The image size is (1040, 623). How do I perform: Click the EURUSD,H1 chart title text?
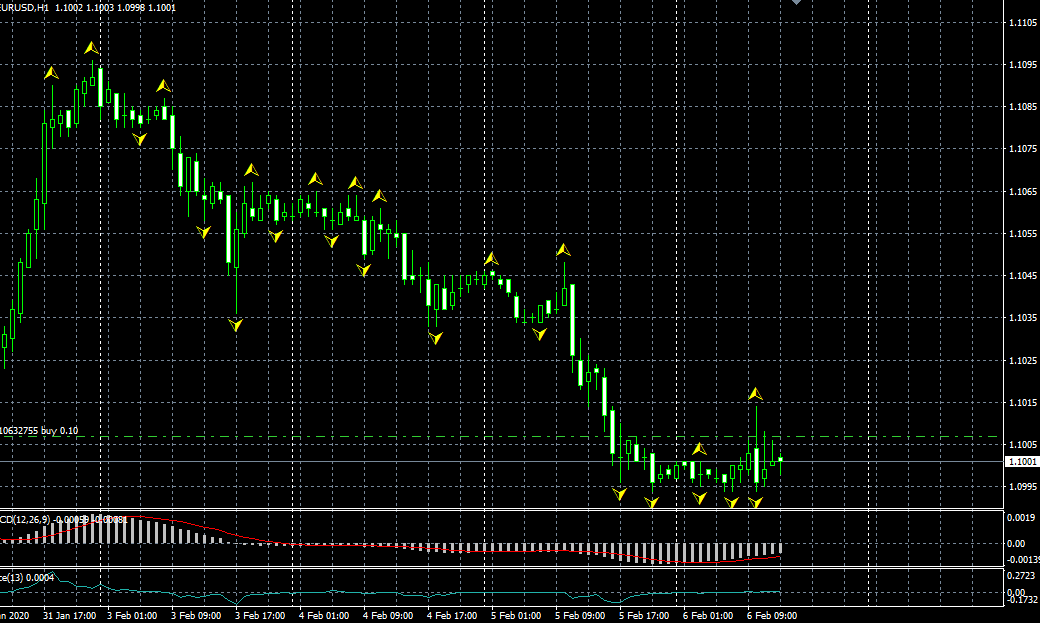(24, 7)
